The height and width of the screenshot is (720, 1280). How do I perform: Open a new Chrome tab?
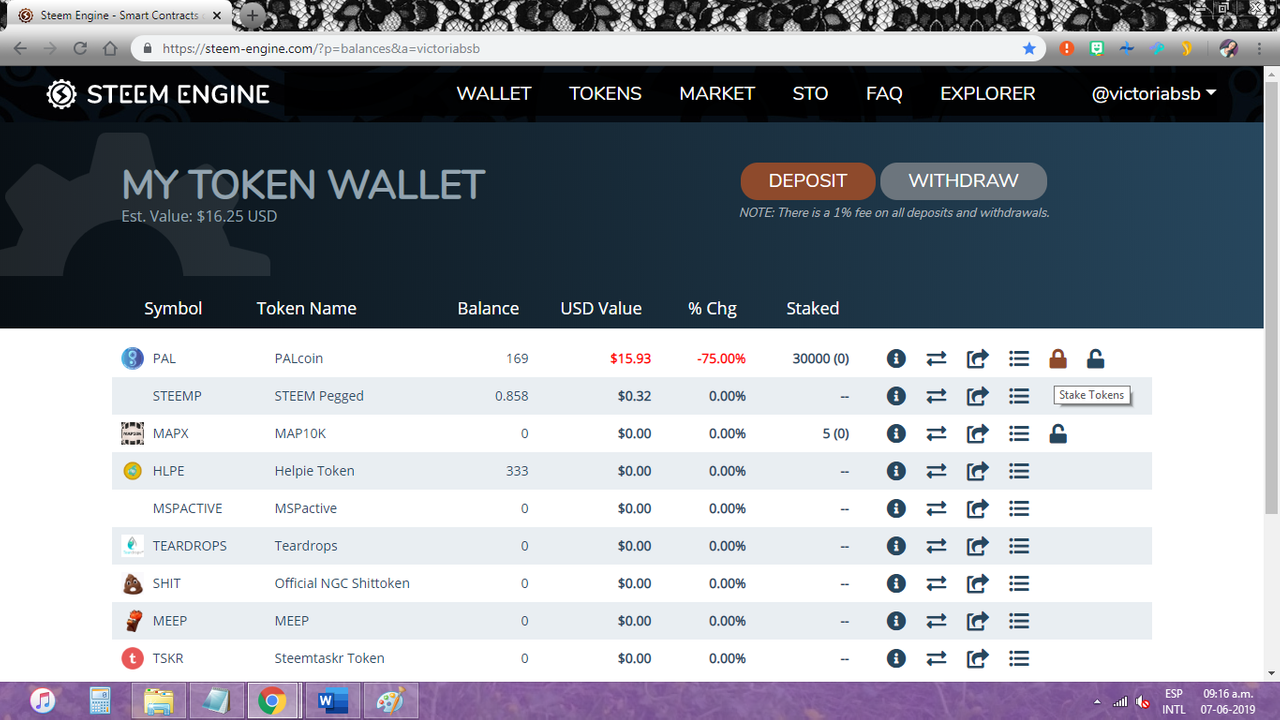(253, 15)
